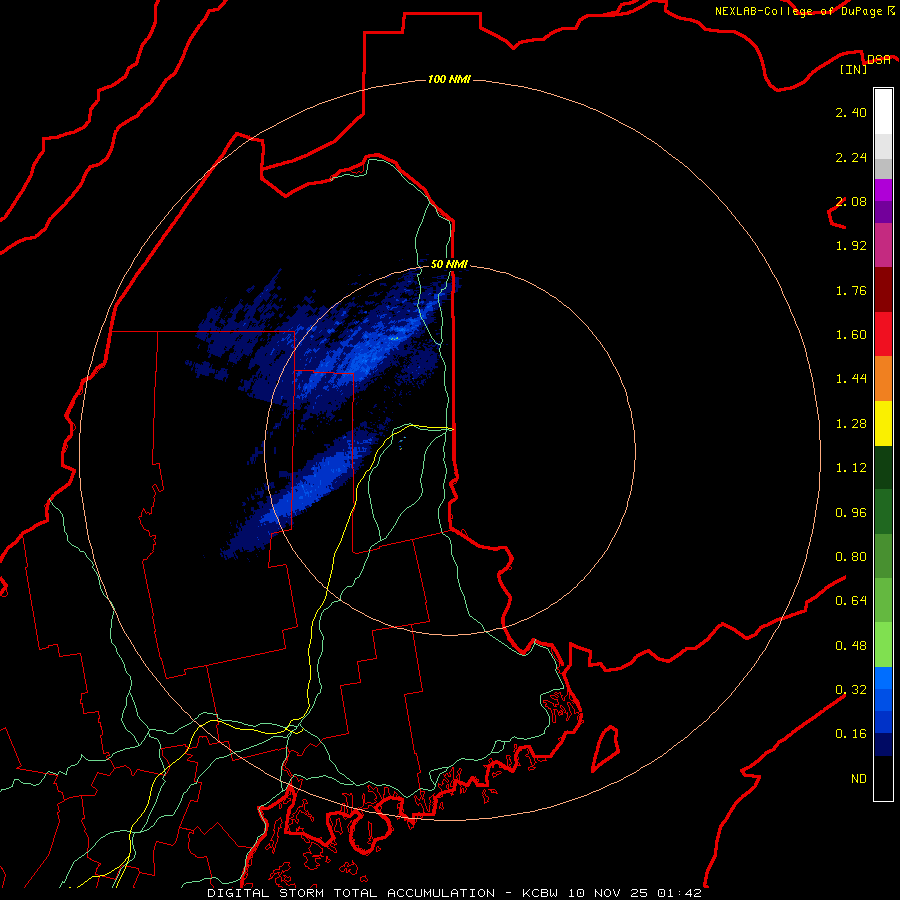
Task: Click the navy legend swatch just above ND
Action: click(x=883, y=744)
